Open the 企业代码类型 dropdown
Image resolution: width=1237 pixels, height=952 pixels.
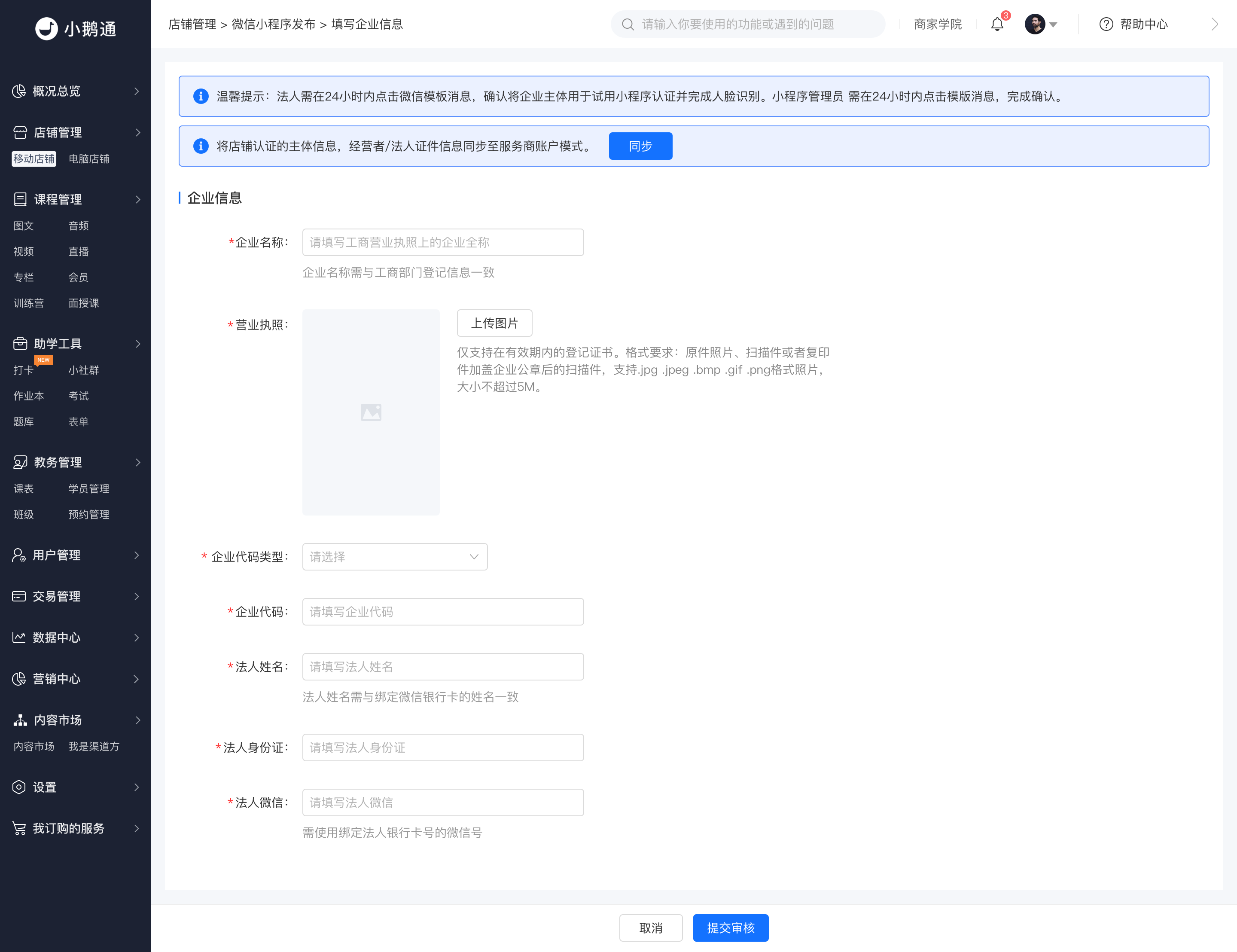pos(395,556)
